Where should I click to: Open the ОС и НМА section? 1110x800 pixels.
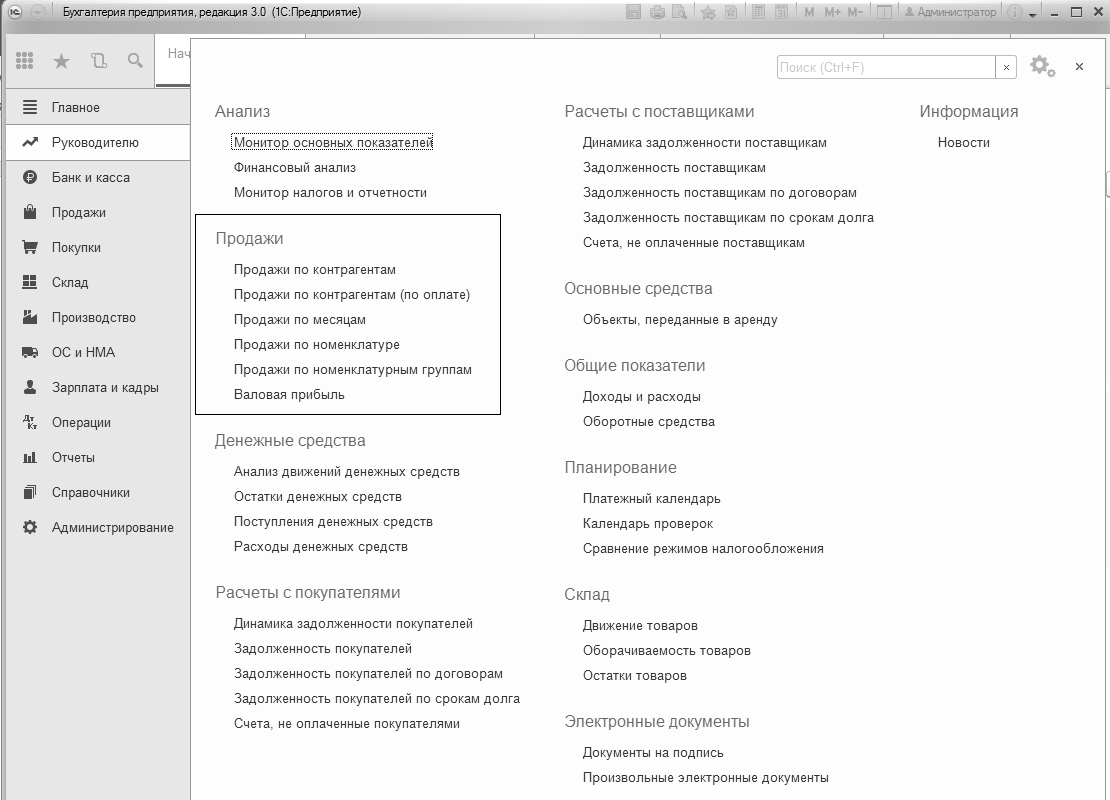tap(98, 353)
